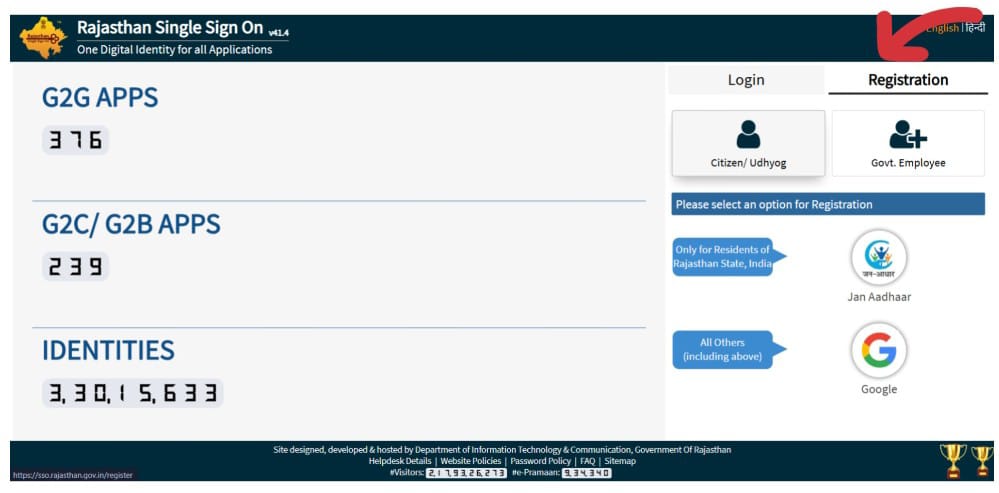Image resolution: width=999 pixels, height=493 pixels.
Task: Open the Password Policy link
Action: (540, 461)
